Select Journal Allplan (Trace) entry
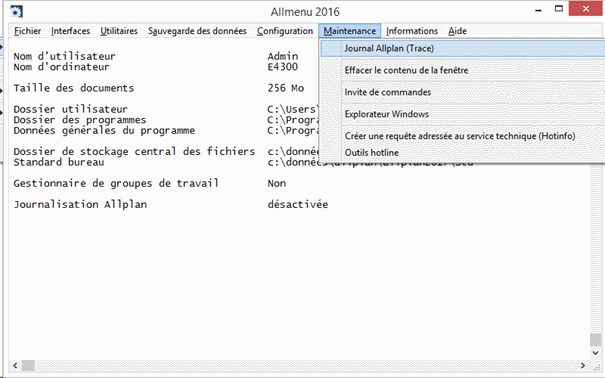Viewport: 605px width, 378px height. 463,49
